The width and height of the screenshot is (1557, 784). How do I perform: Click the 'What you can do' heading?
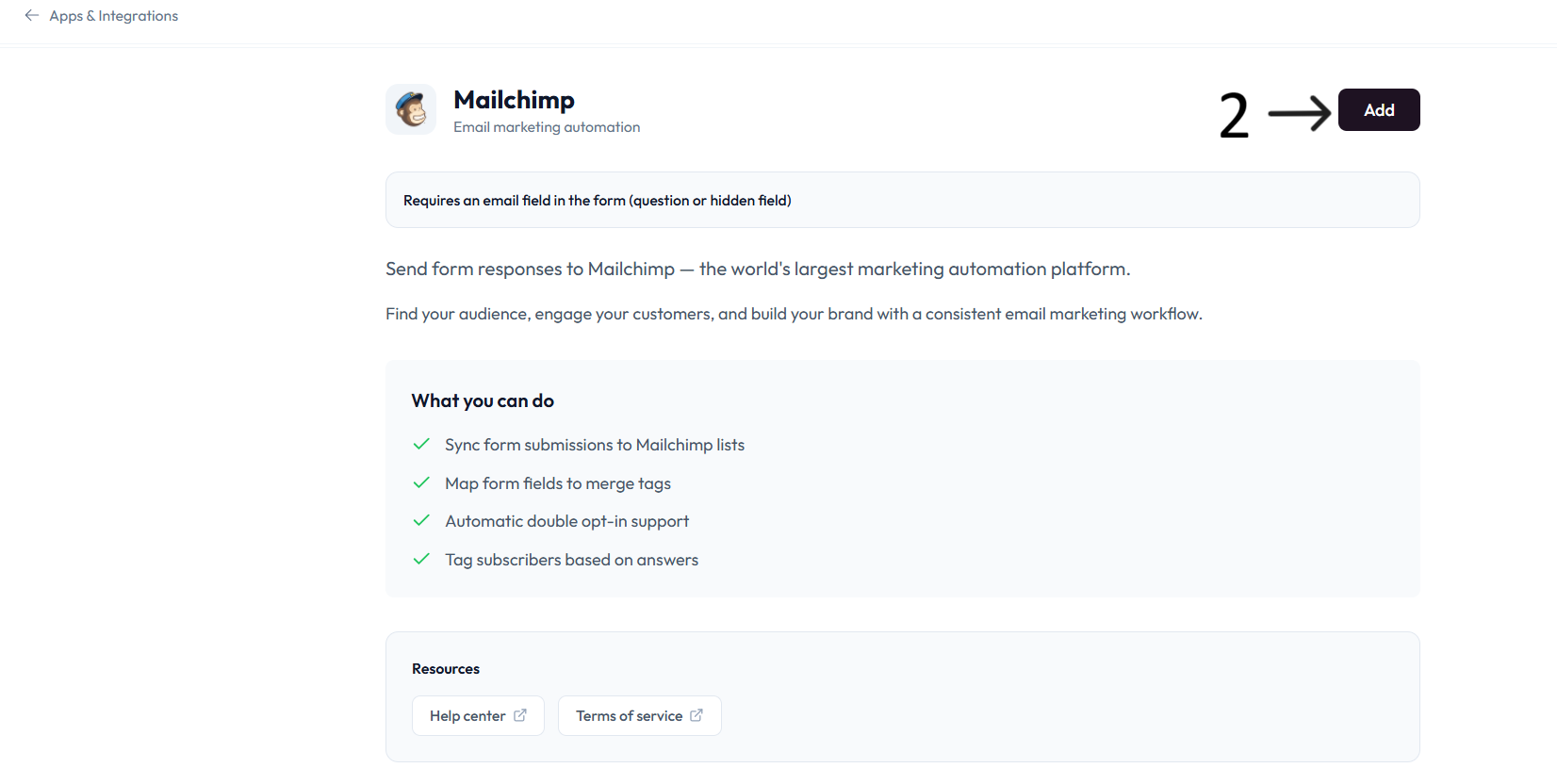coord(483,400)
